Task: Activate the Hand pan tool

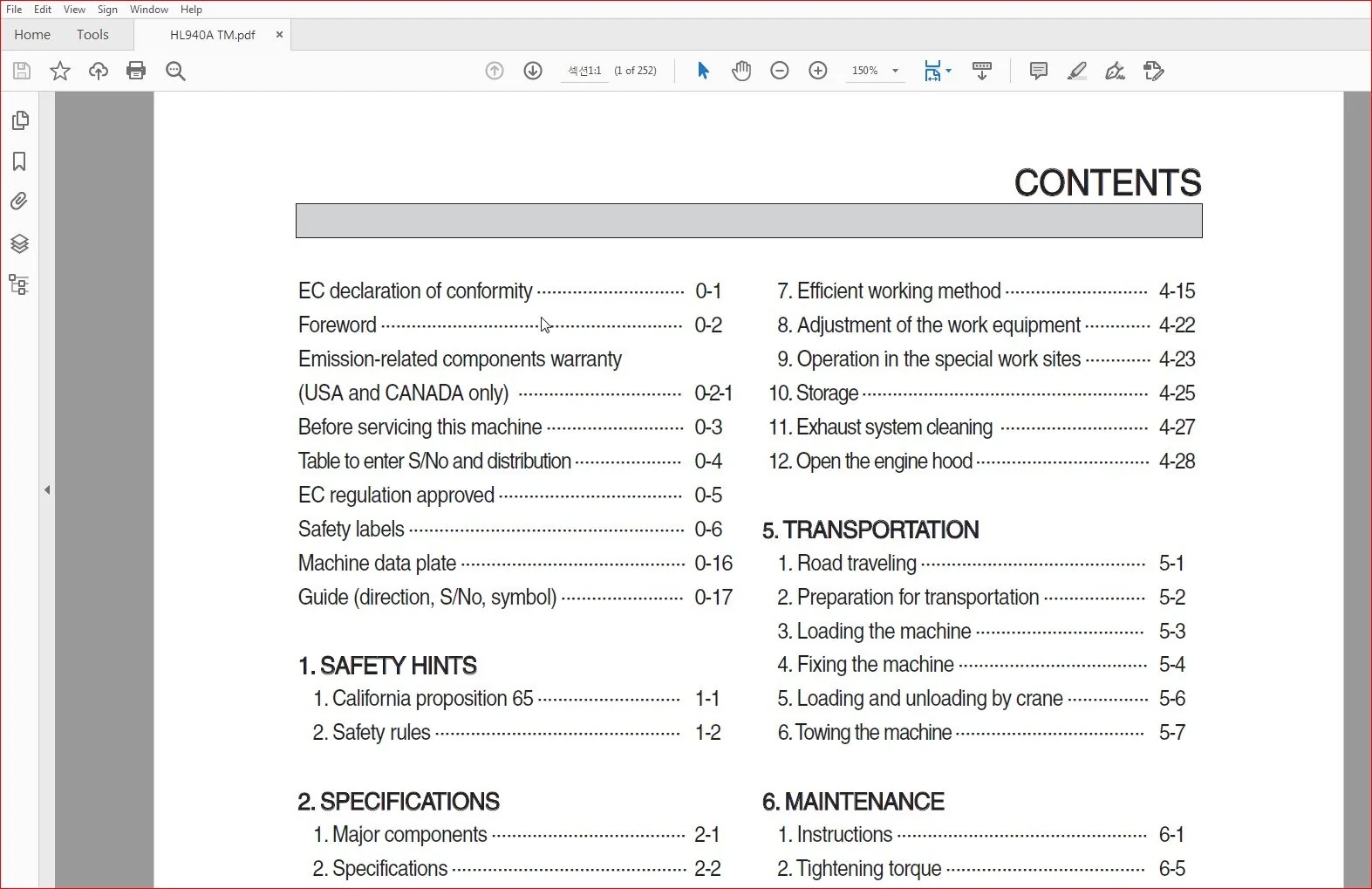Action: [x=741, y=71]
